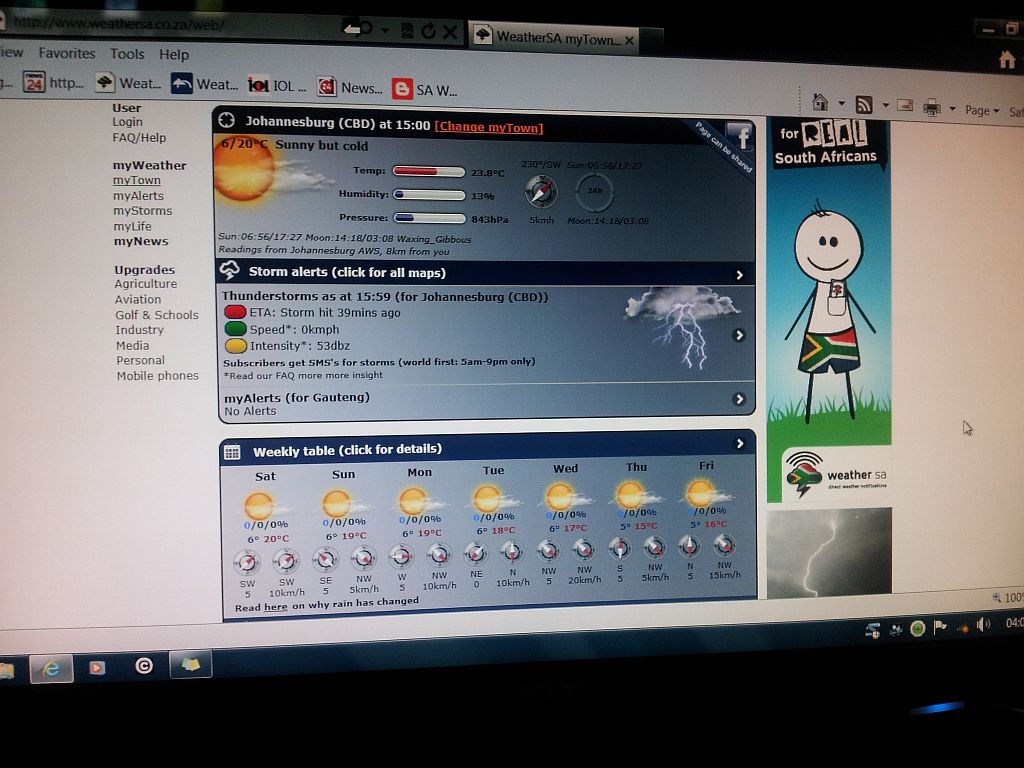
Task: Open the Home button dropdown arrow
Action: (x=841, y=104)
